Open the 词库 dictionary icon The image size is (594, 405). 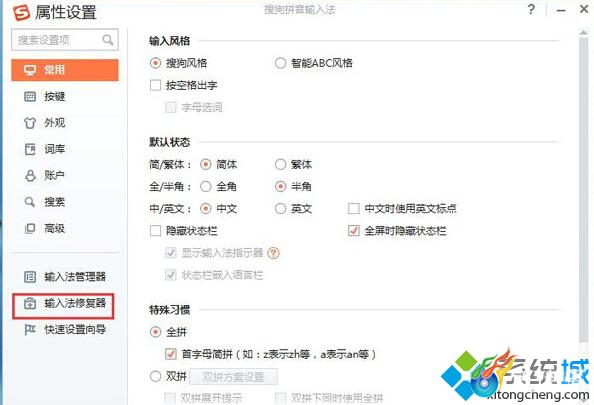click(30, 149)
